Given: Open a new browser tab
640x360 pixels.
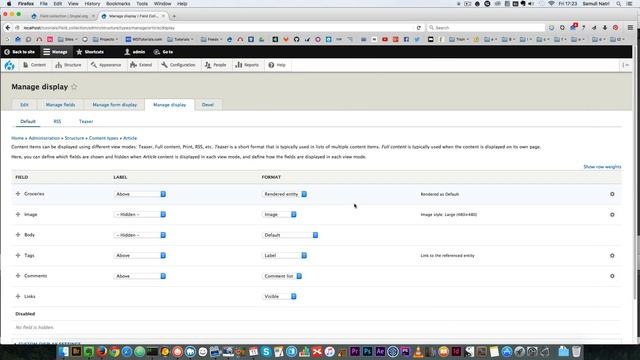Looking at the screenshot, I should tap(174, 16).
